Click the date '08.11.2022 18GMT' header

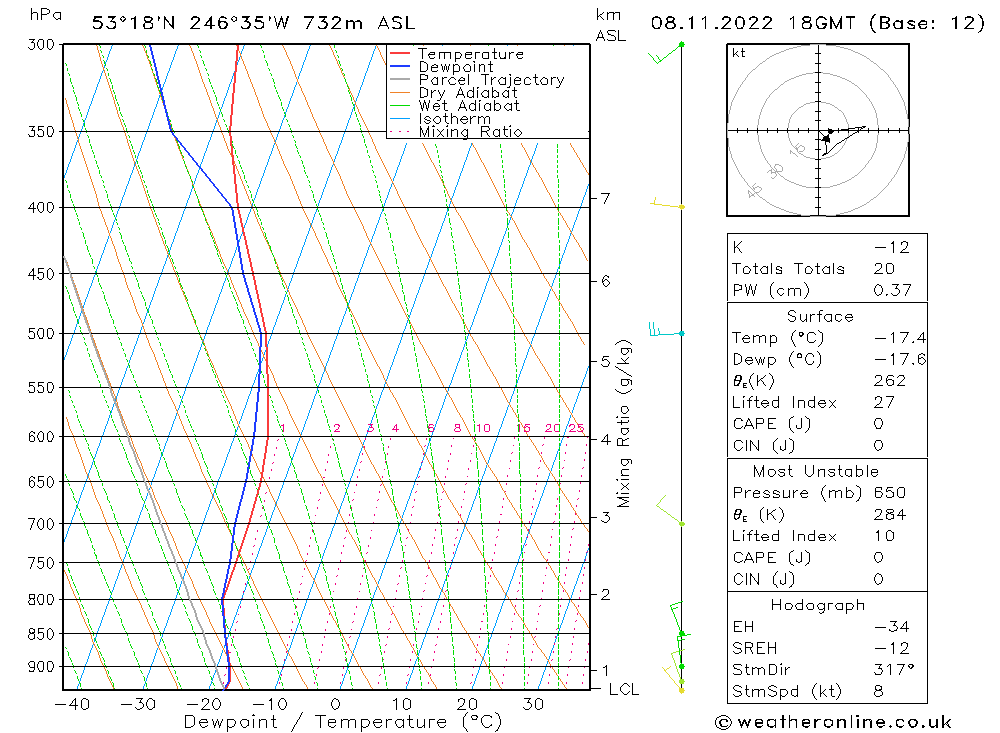click(x=753, y=24)
